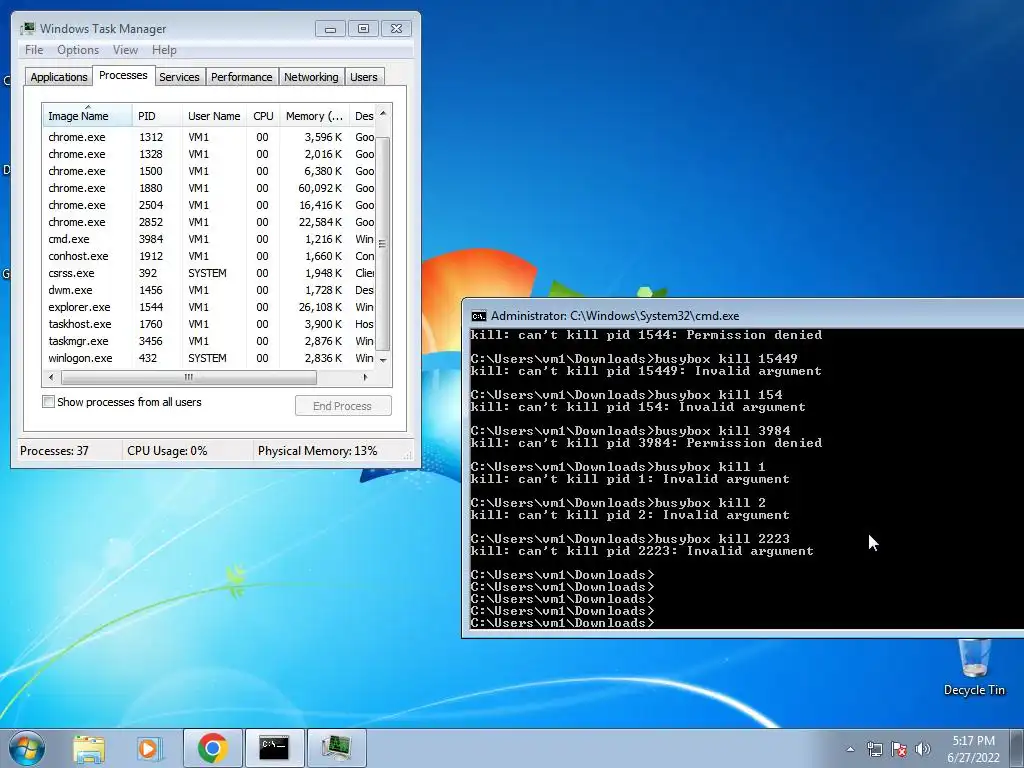Select chrome.exe row with PID 2504
The image size is (1024, 768).
pyautogui.click(x=209, y=205)
